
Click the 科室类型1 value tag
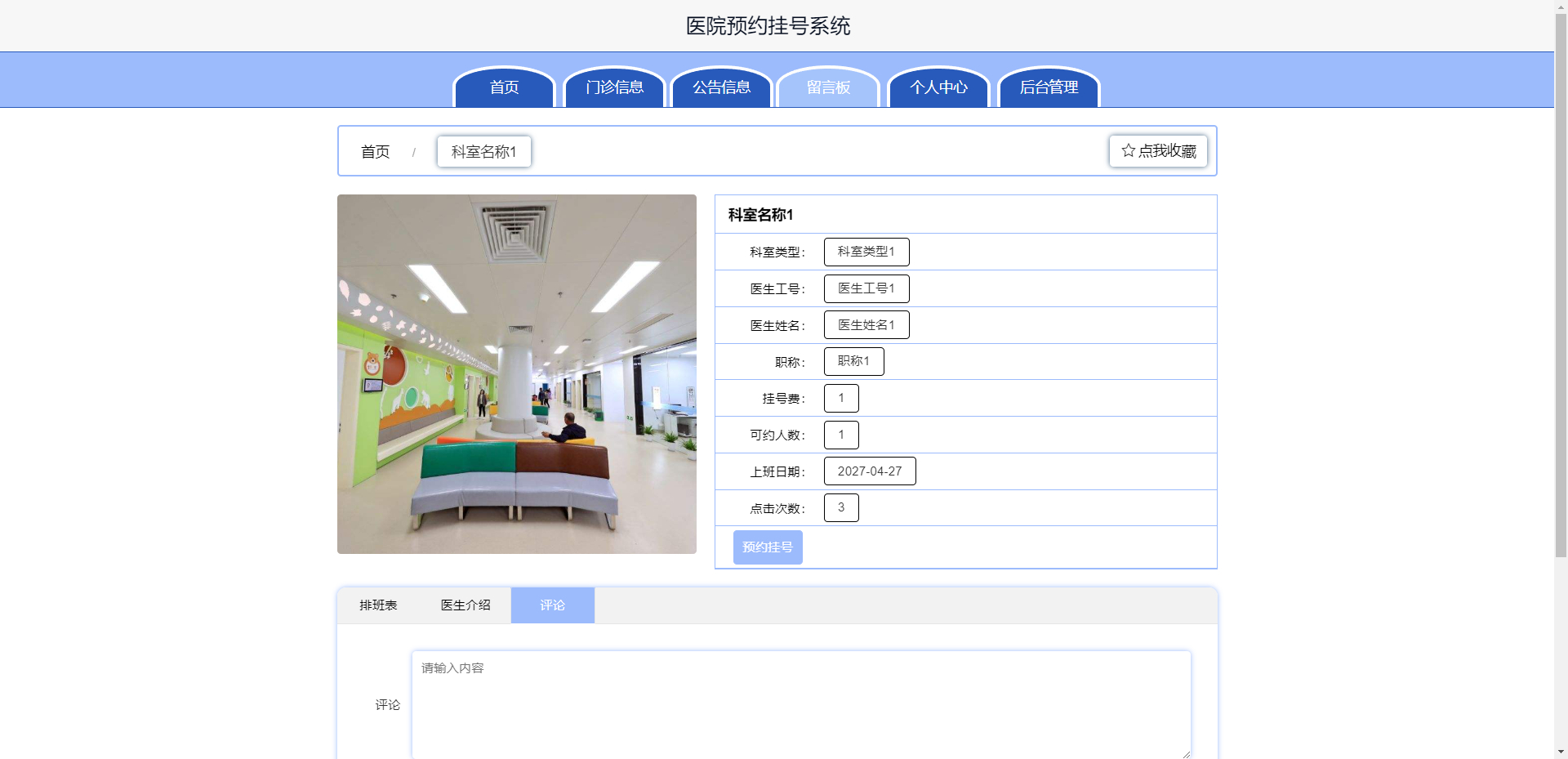coord(866,252)
